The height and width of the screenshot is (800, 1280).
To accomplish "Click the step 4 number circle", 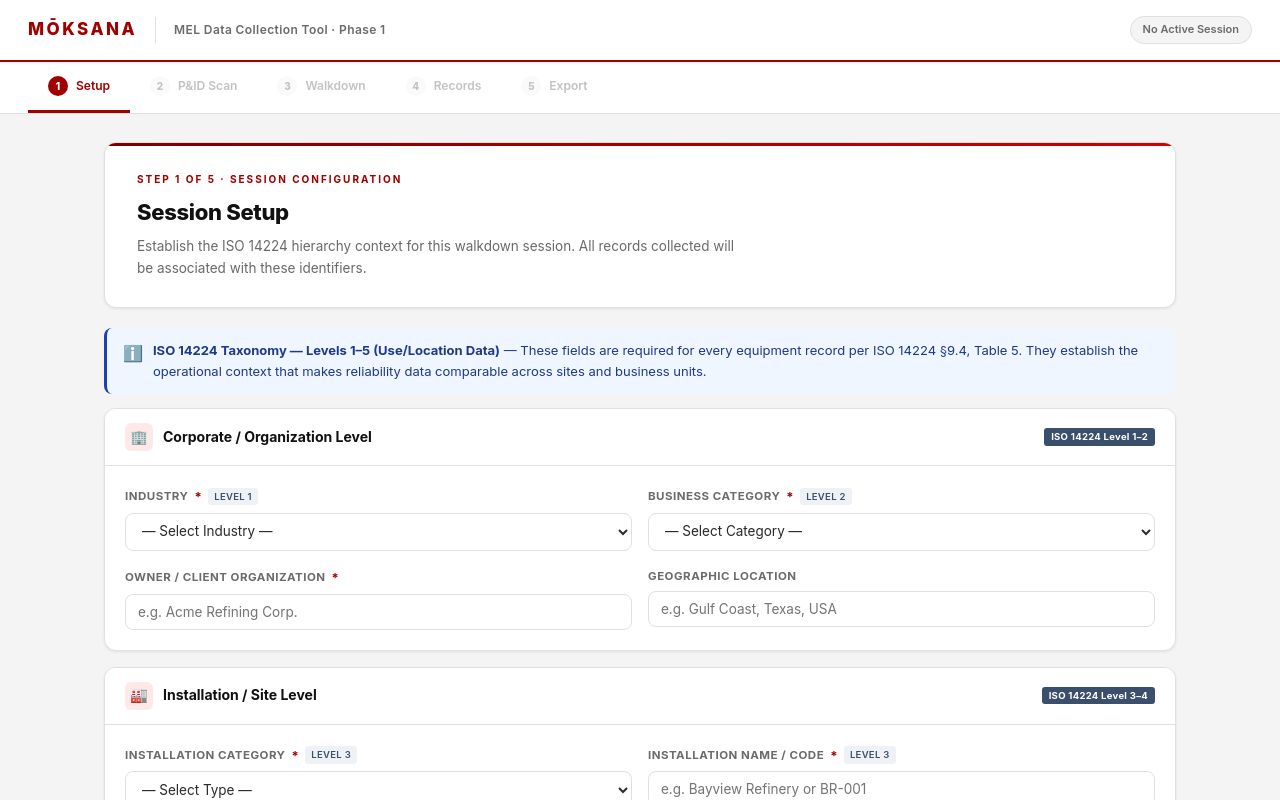I will (415, 86).
